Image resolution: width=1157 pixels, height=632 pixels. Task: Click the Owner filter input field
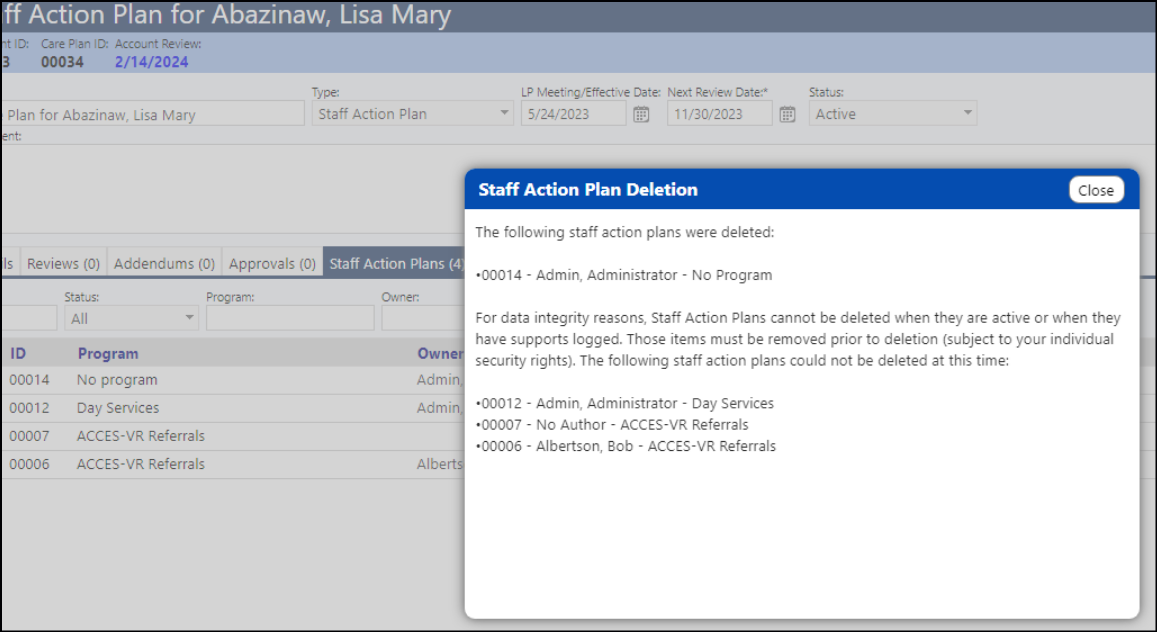423,319
